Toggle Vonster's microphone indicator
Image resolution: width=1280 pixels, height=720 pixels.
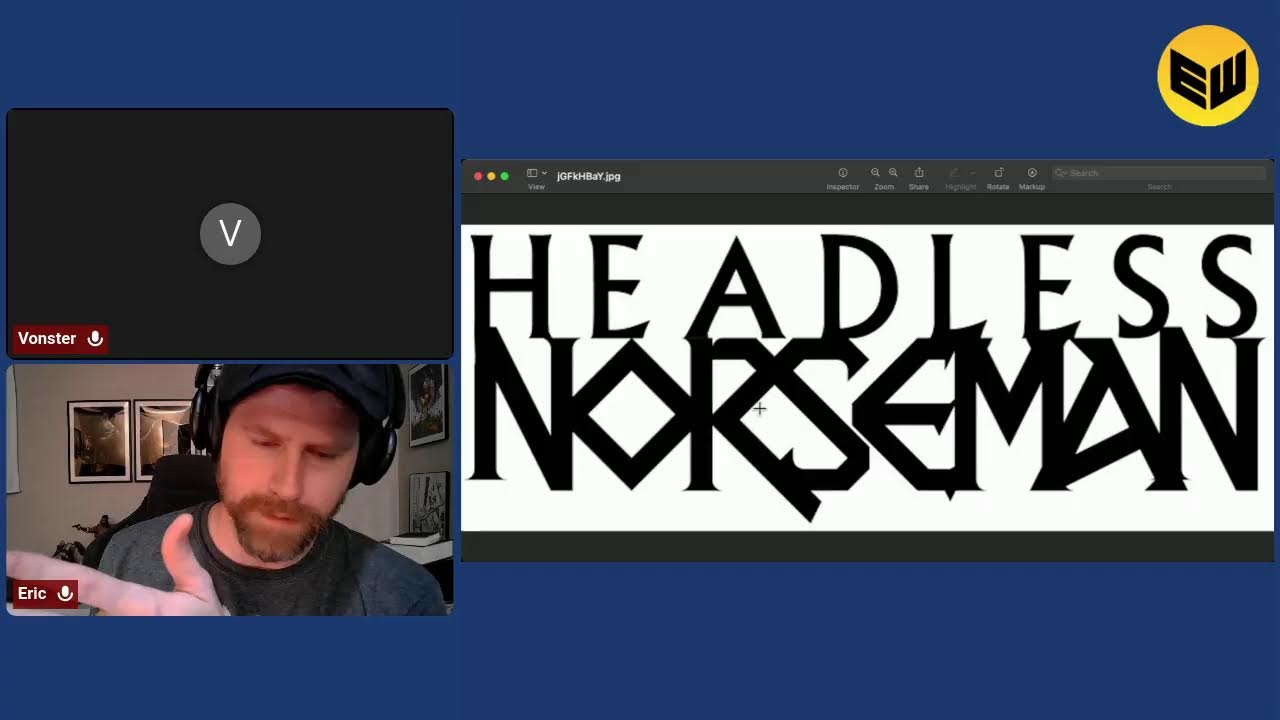[x=95, y=339]
